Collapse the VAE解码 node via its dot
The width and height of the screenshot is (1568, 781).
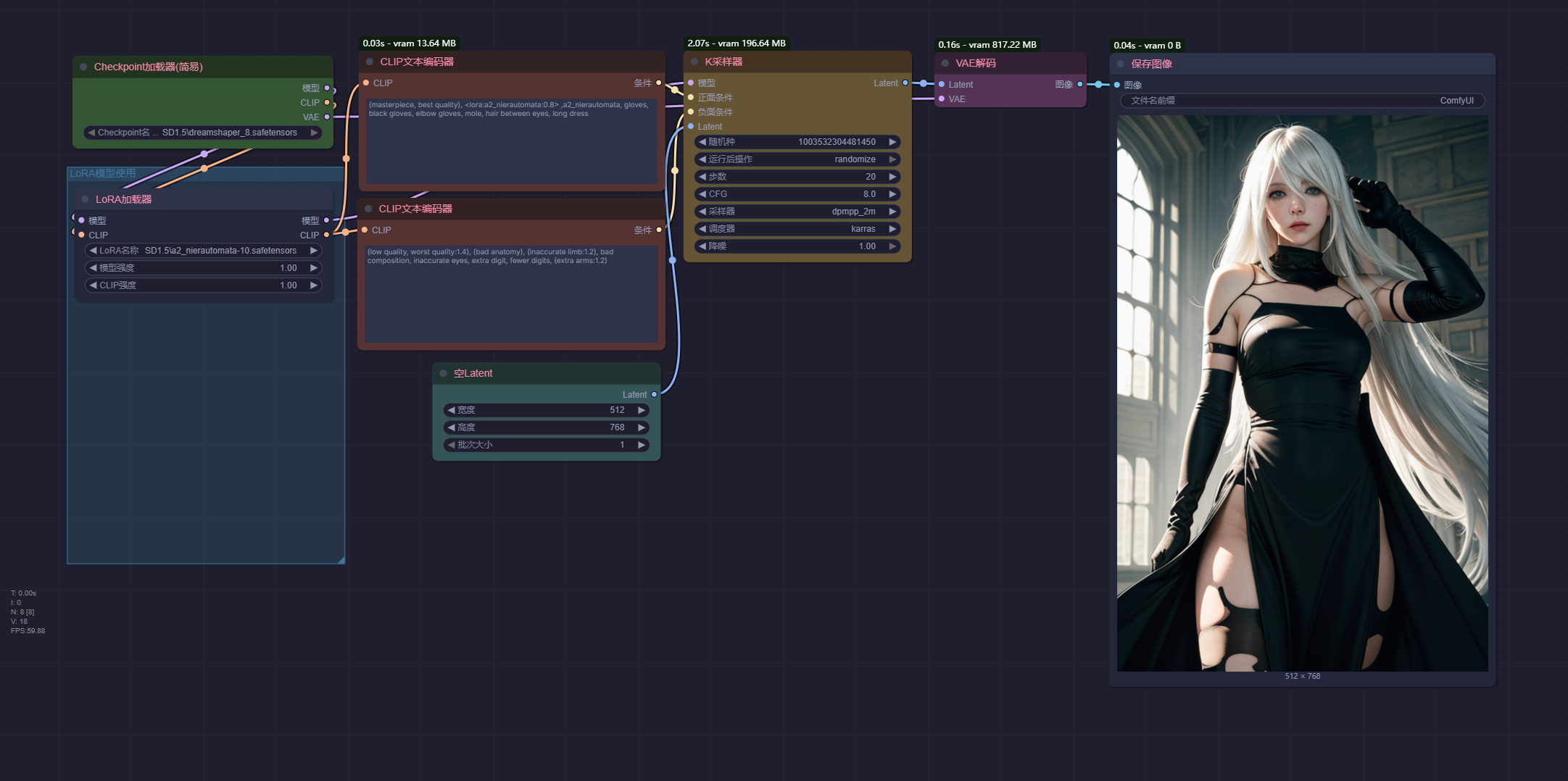tap(945, 64)
